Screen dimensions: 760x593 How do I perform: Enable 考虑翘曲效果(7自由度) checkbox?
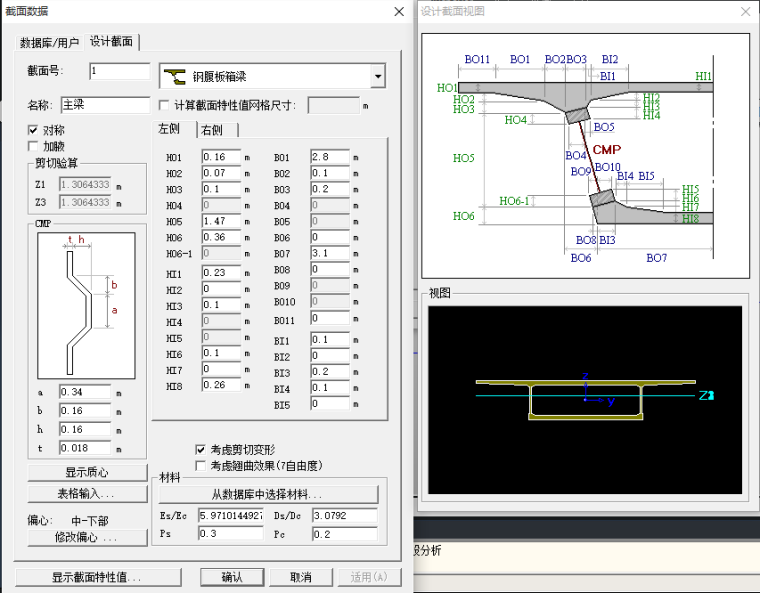click(x=201, y=465)
